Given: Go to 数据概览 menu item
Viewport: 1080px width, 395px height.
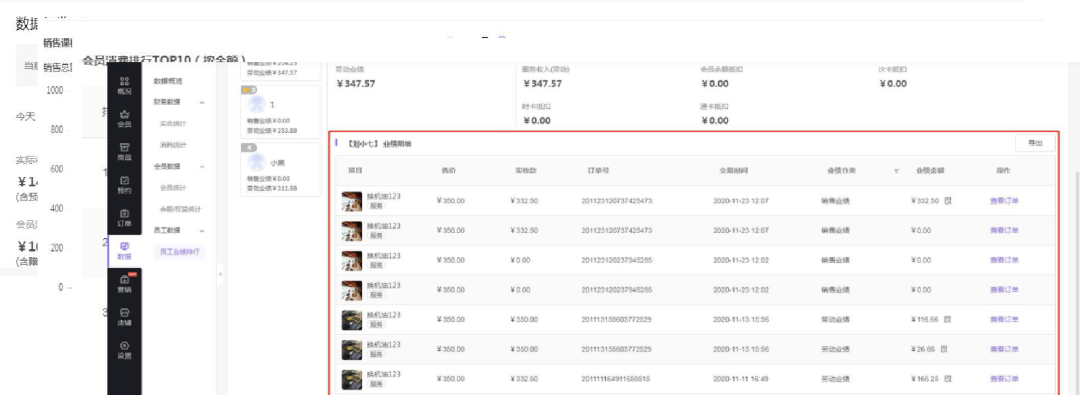Looking at the screenshot, I should click(x=168, y=81).
